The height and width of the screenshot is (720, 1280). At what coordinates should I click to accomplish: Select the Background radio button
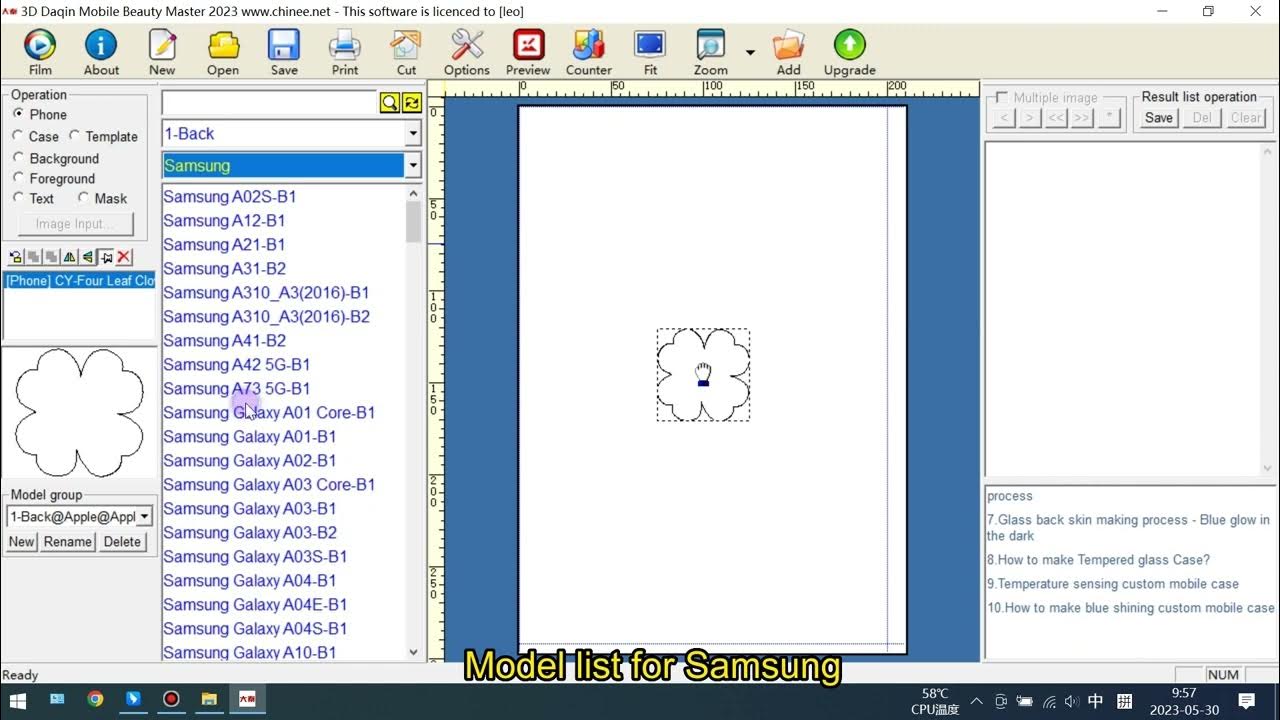tap(18, 158)
